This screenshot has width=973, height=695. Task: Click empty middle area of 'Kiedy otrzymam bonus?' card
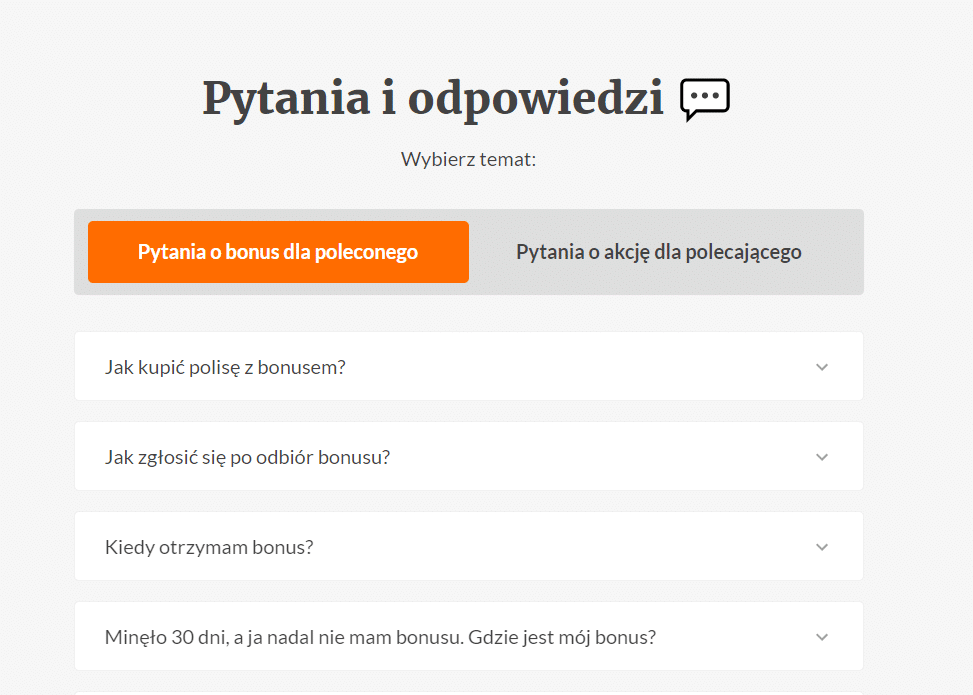(x=558, y=547)
